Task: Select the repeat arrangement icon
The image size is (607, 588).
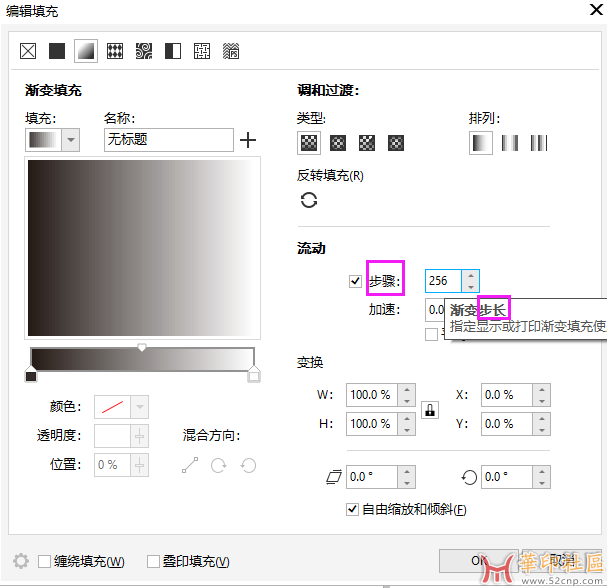Action: pyautogui.click(x=539, y=143)
